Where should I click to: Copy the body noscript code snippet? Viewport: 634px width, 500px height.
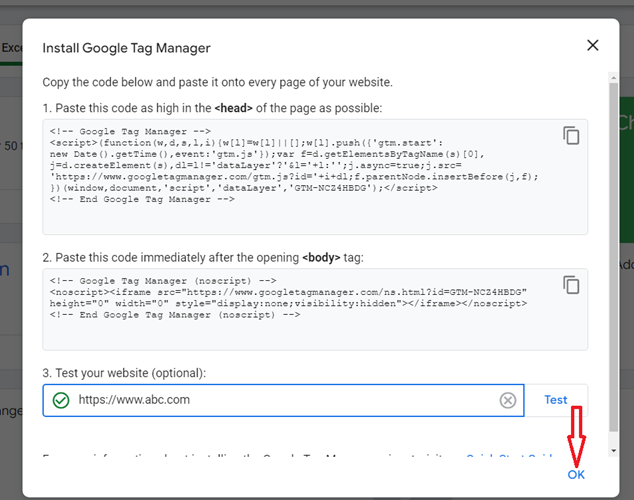point(571,285)
